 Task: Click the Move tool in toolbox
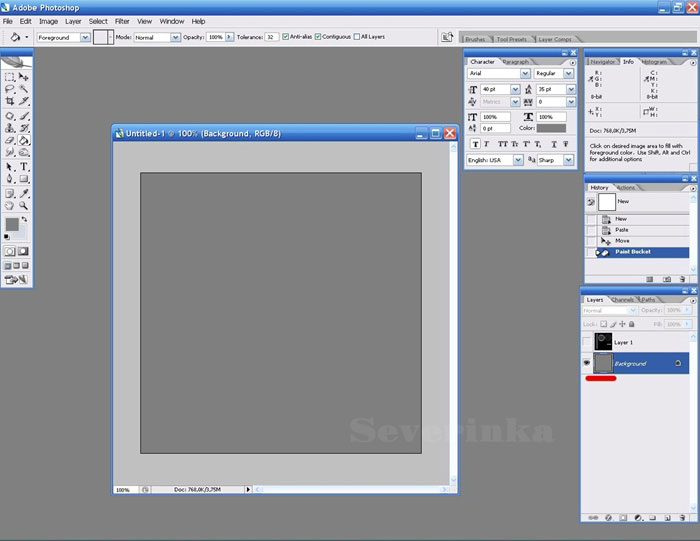pyautogui.click(x=24, y=76)
